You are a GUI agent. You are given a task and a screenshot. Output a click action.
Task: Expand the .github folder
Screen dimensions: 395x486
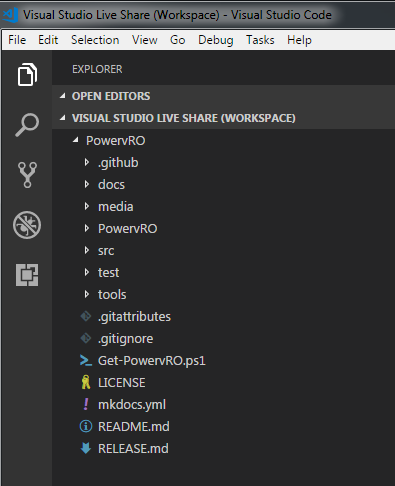click(87, 162)
